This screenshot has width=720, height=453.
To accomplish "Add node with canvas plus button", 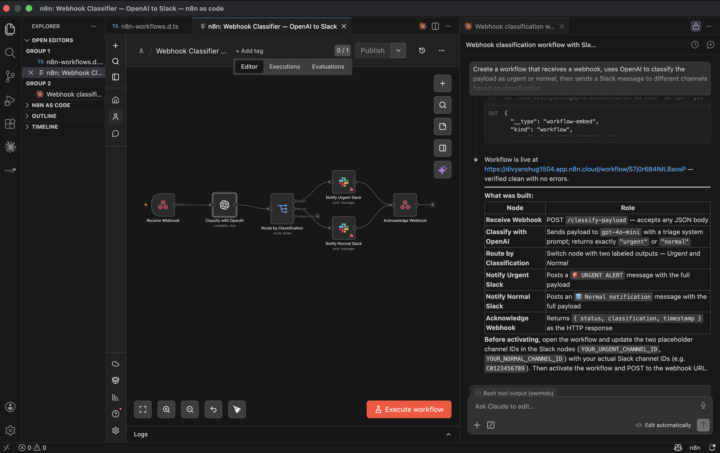I will coord(442,84).
